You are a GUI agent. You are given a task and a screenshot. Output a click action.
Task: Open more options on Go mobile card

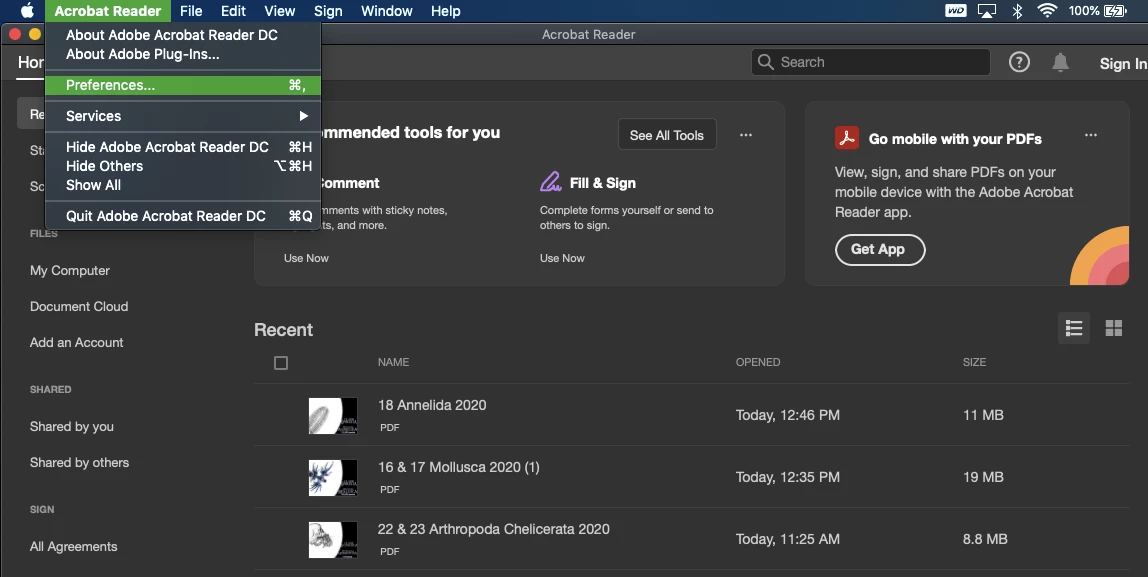click(x=1091, y=135)
